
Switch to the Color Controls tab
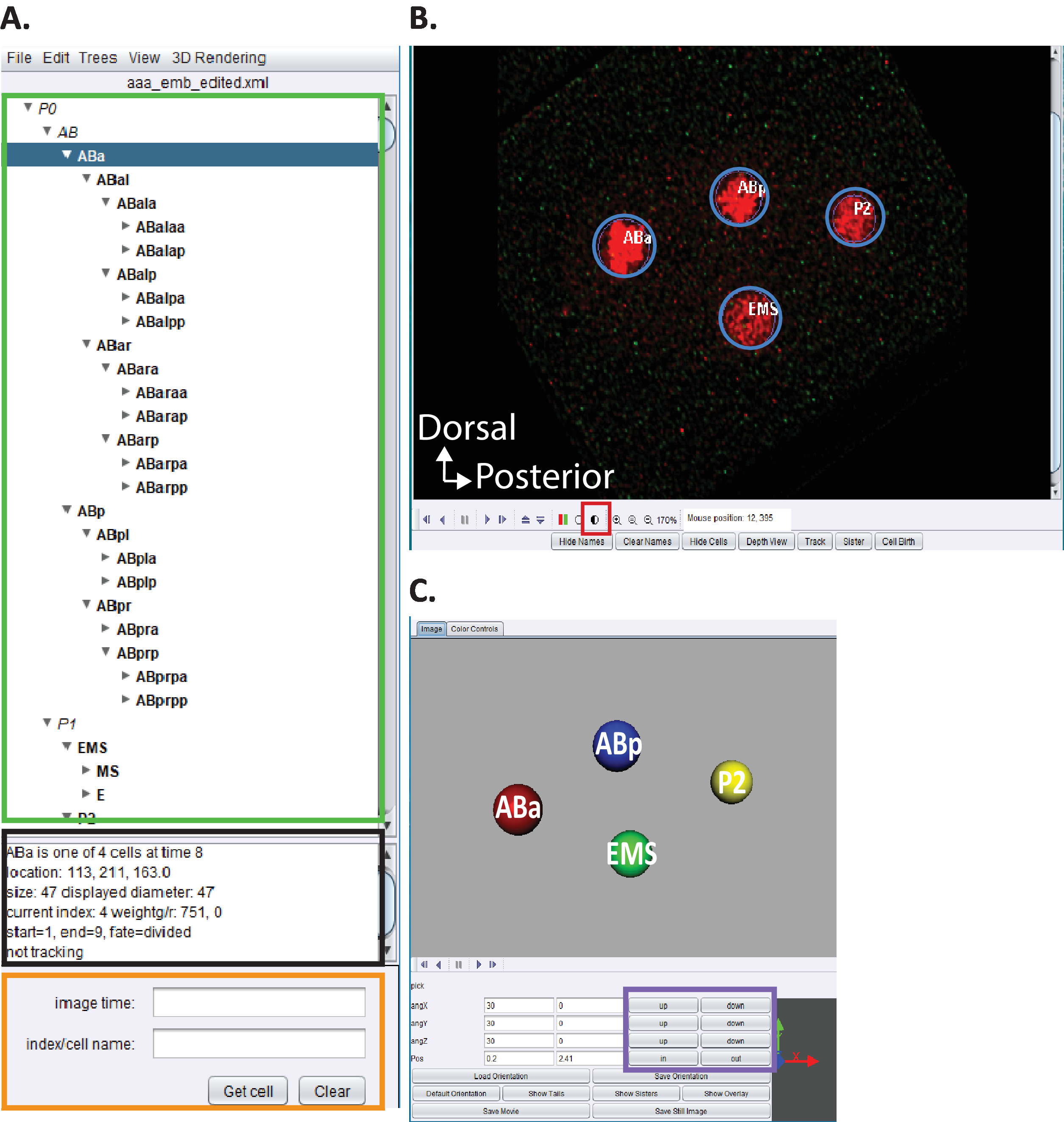pos(474,629)
